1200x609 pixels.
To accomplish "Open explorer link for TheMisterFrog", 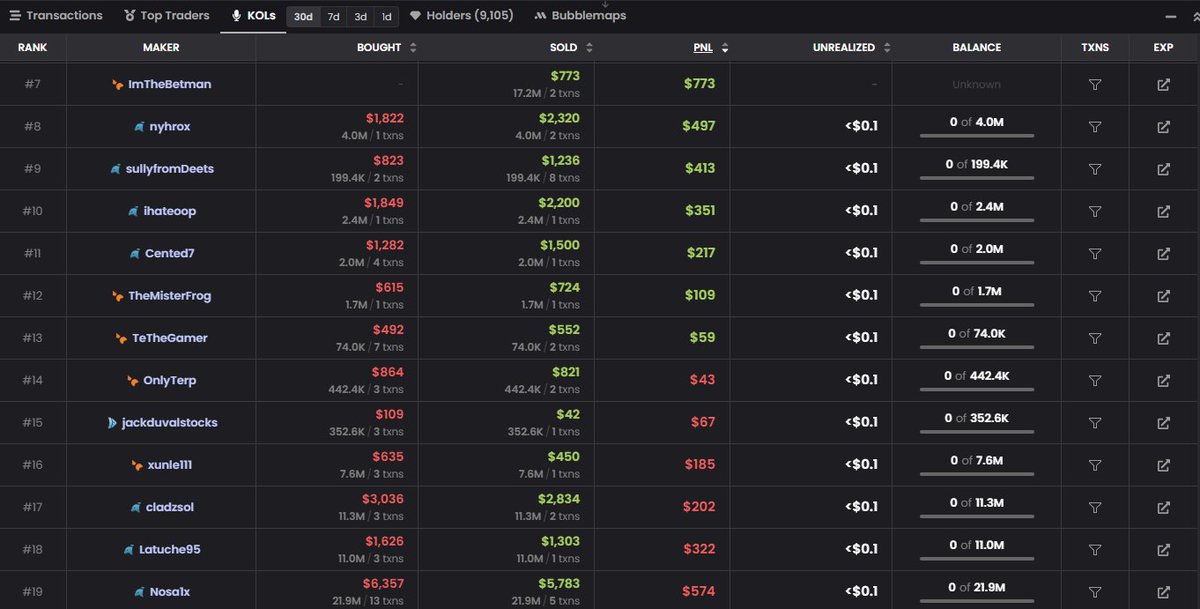I will tap(1163, 296).
